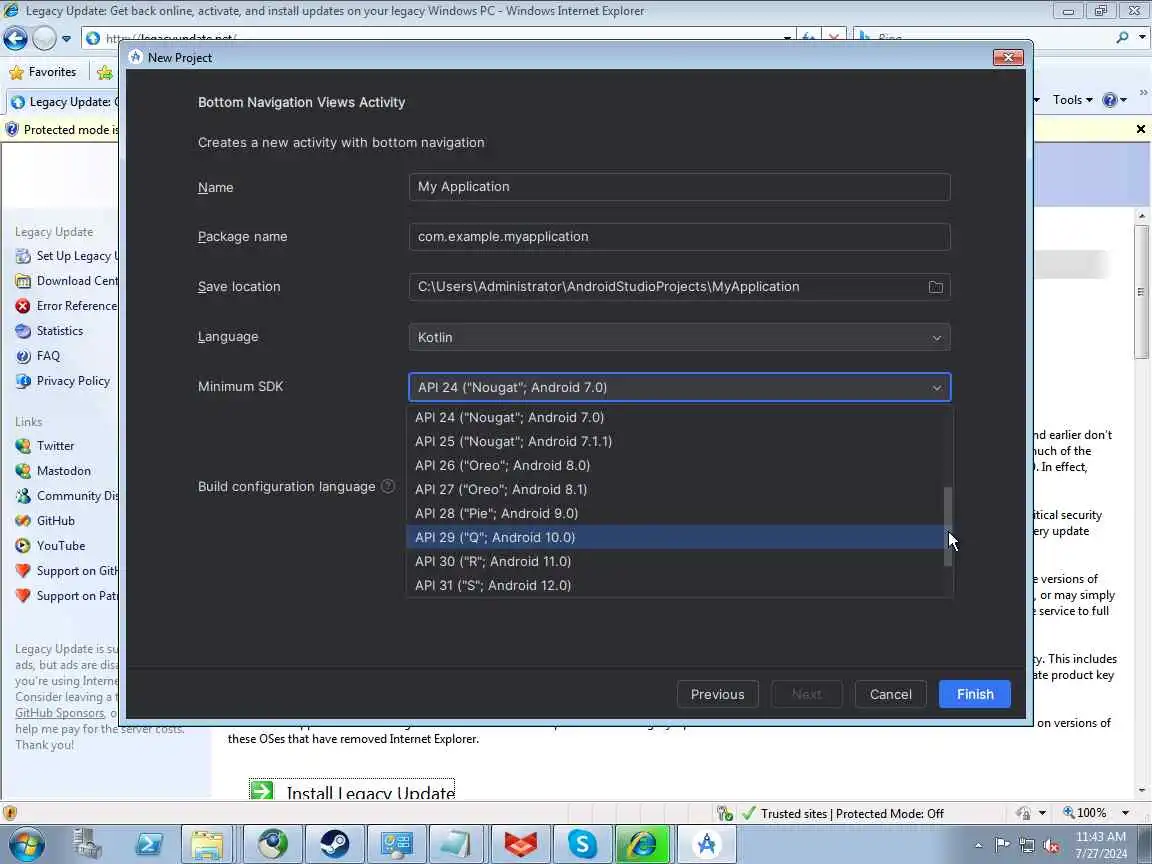This screenshot has height=864, width=1152.
Task: Click the muted volume tray icon
Action: point(1051,846)
